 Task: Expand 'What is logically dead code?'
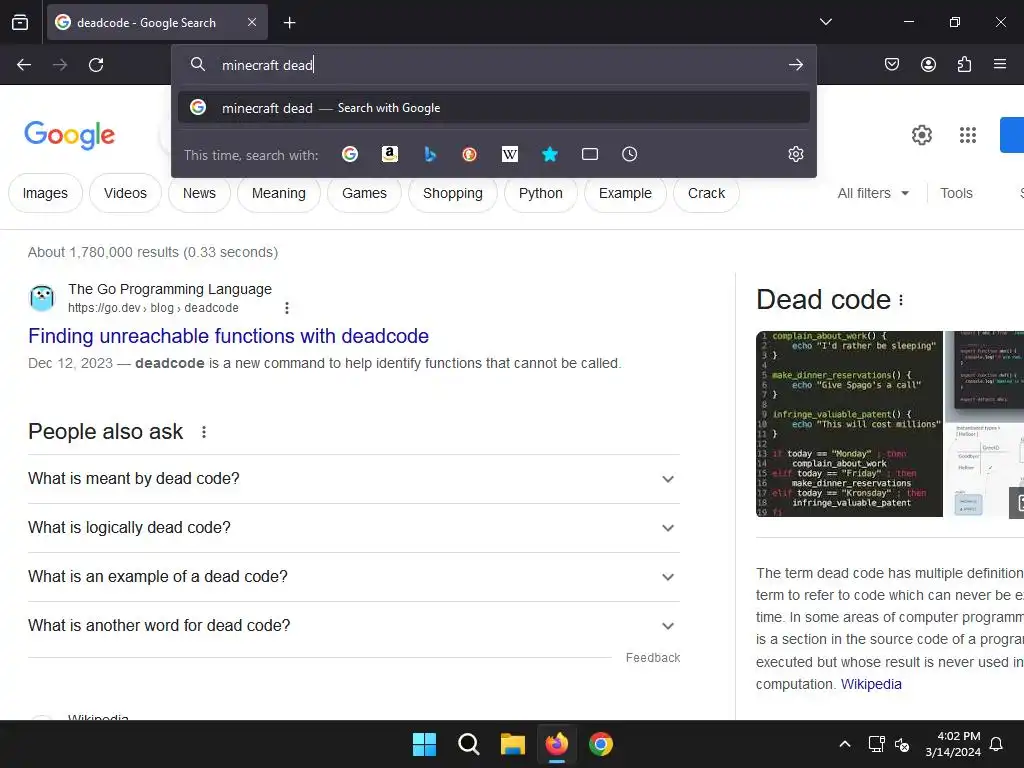click(x=354, y=528)
